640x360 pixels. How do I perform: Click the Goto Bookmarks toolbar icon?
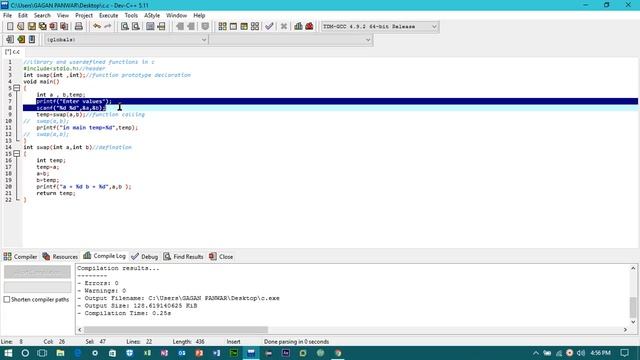[x=32, y=40]
